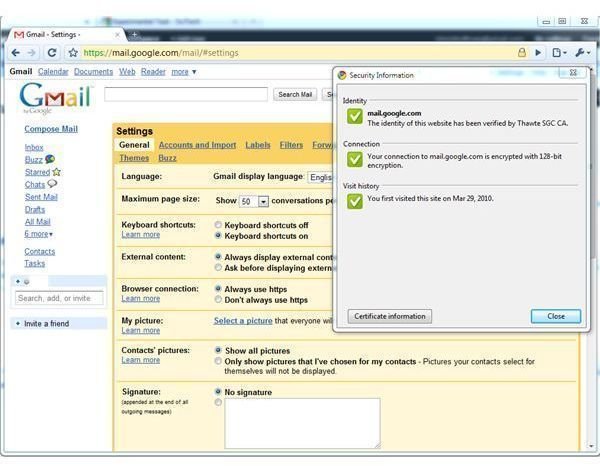Close the Gmail - Settings tab
This screenshot has height=466, width=600.
(x=117, y=35)
